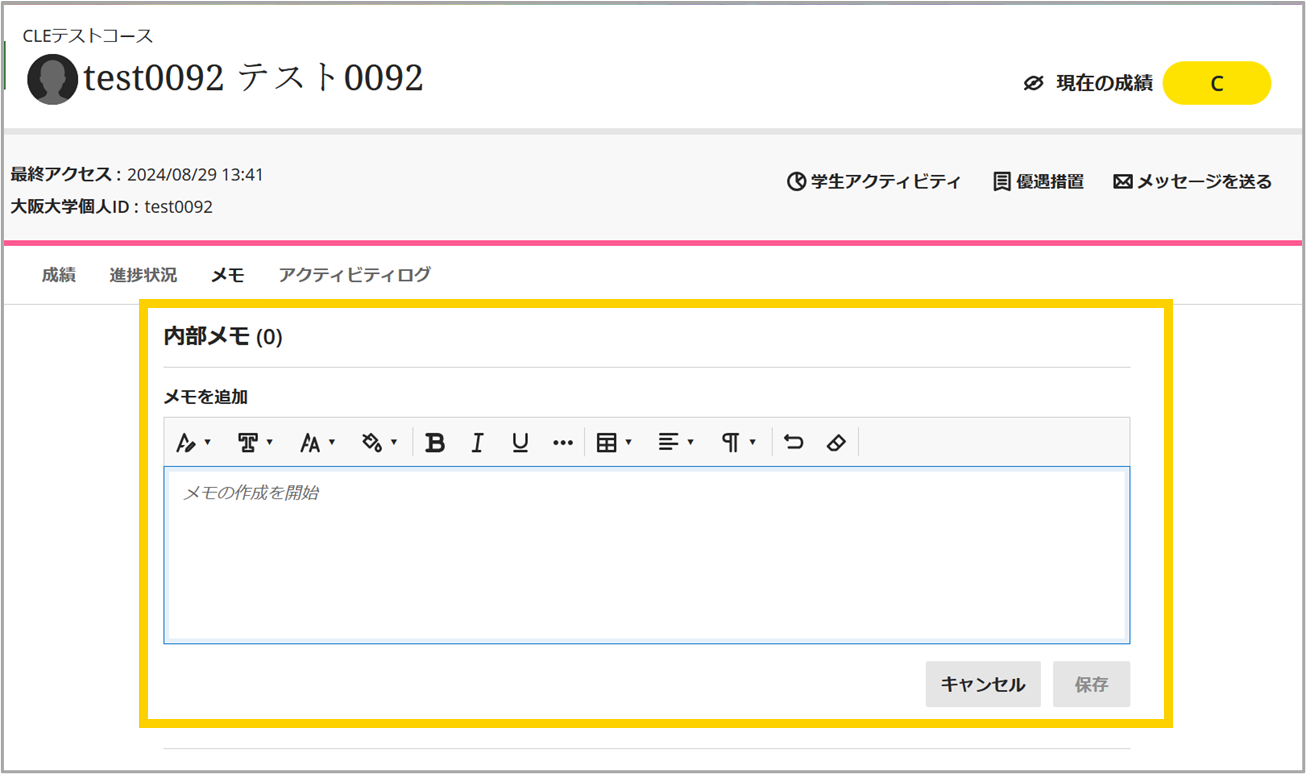This screenshot has height=774, width=1306.
Task: Open more formatting options ellipsis
Action: 563,443
